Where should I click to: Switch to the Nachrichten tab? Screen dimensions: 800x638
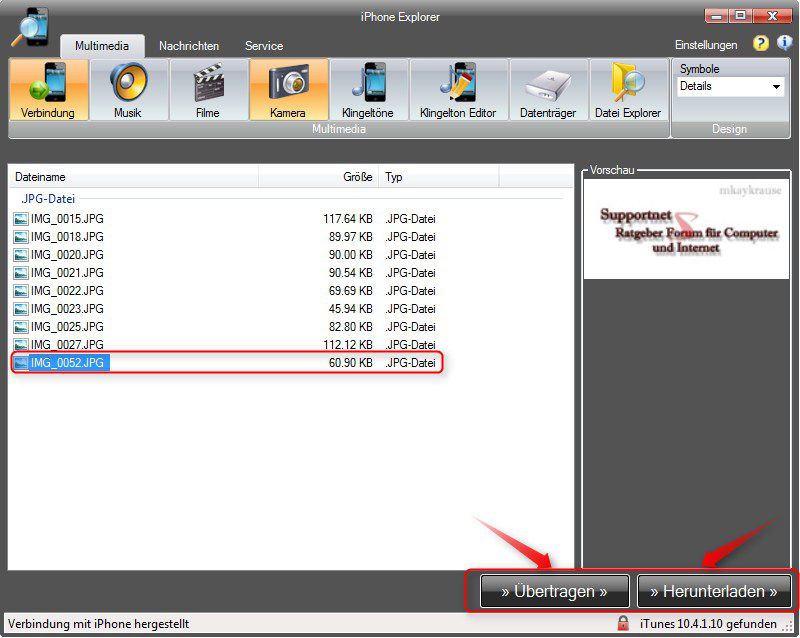pyautogui.click(x=189, y=46)
